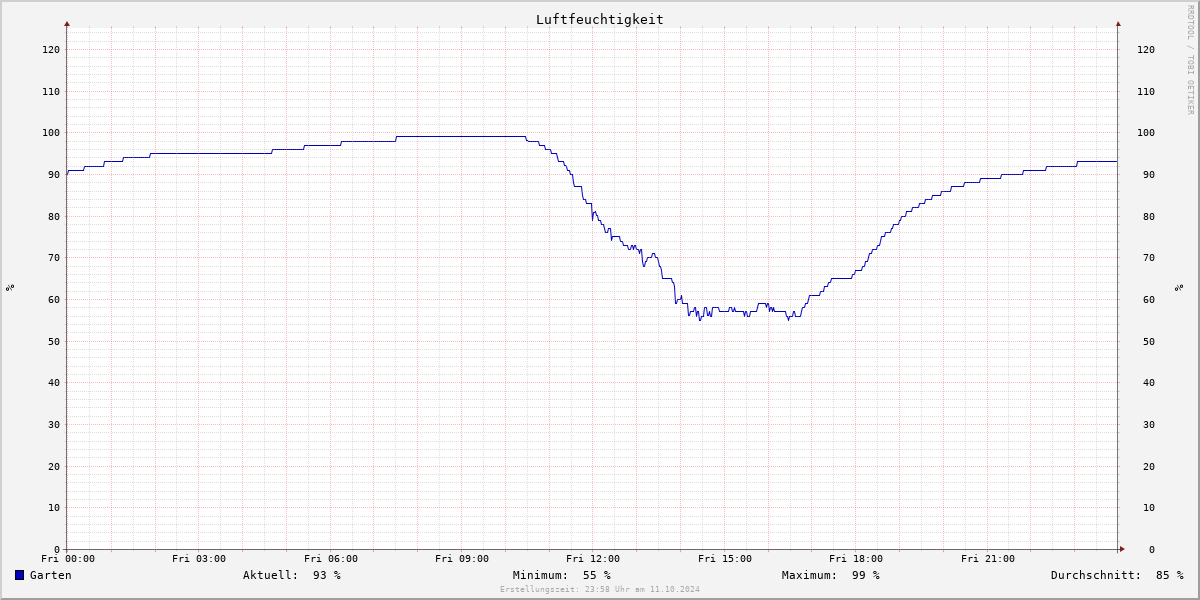Image resolution: width=1200 pixels, height=600 pixels.
Task: Click the 90 label on the left axis
Action: (x=54, y=174)
